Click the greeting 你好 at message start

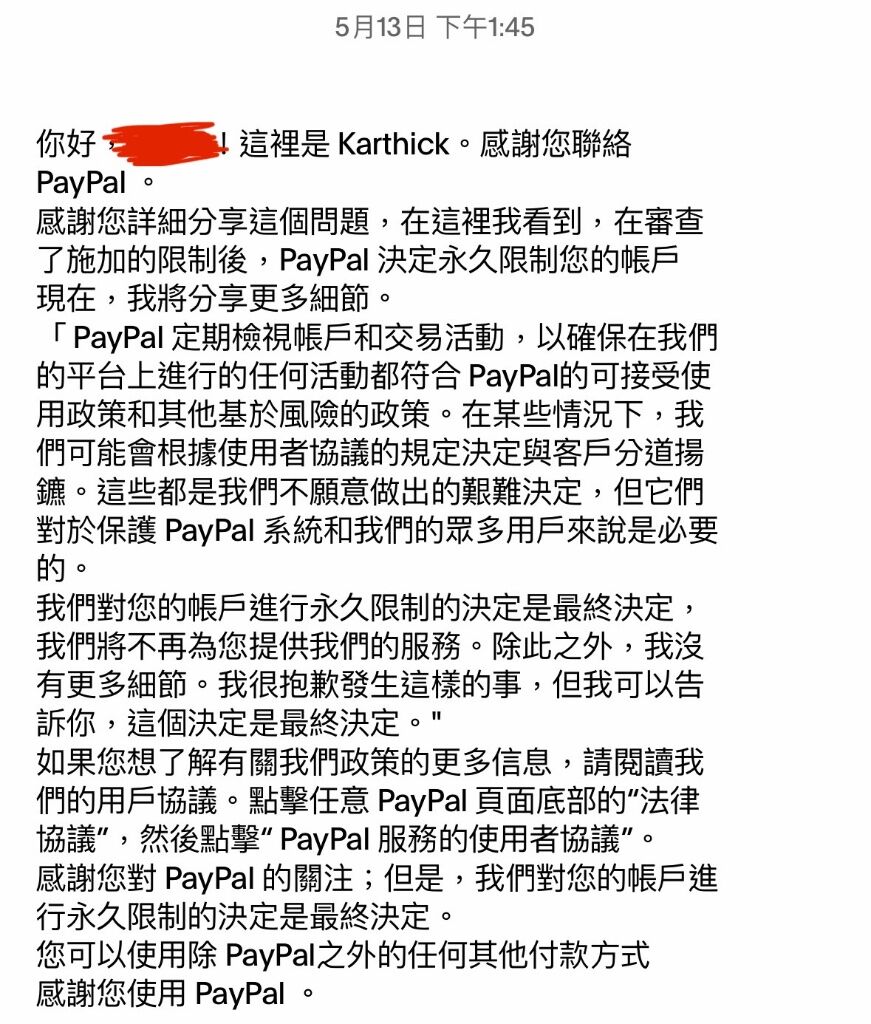pos(66,144)
